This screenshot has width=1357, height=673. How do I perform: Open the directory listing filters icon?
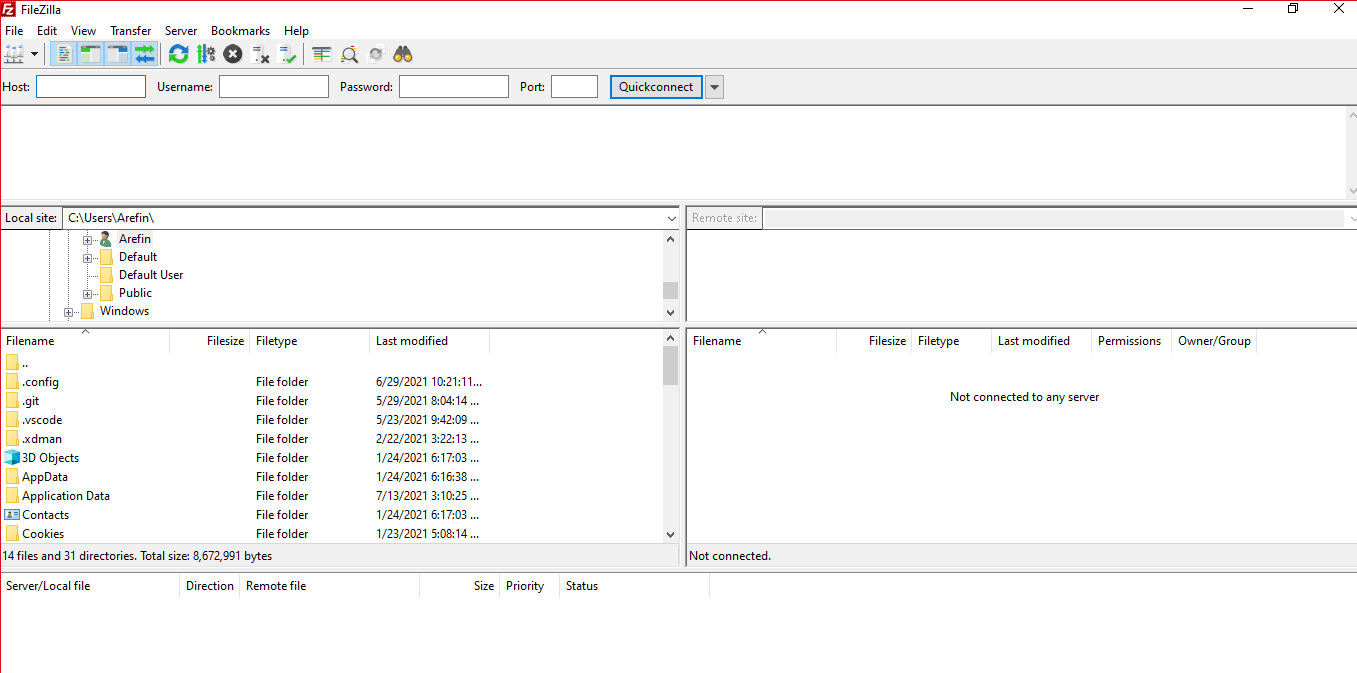(x=321, y=54)
